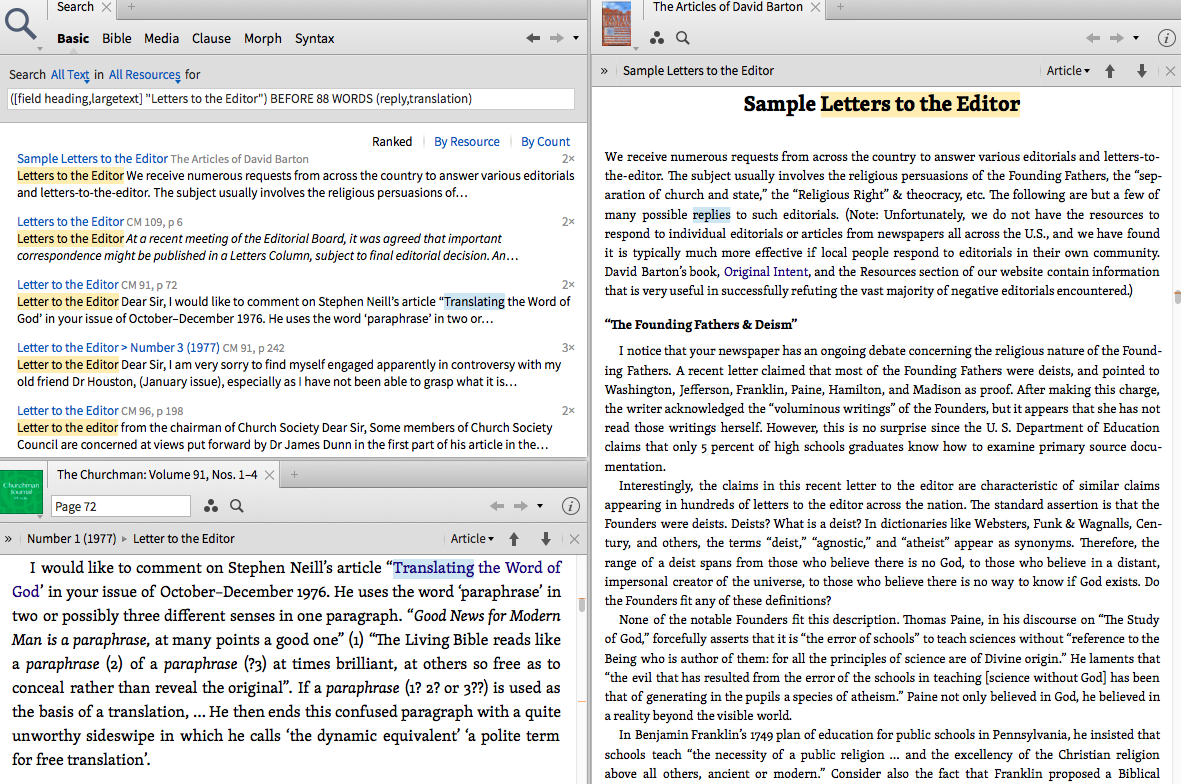Switch to the Syntax search type

click(314, 38)
